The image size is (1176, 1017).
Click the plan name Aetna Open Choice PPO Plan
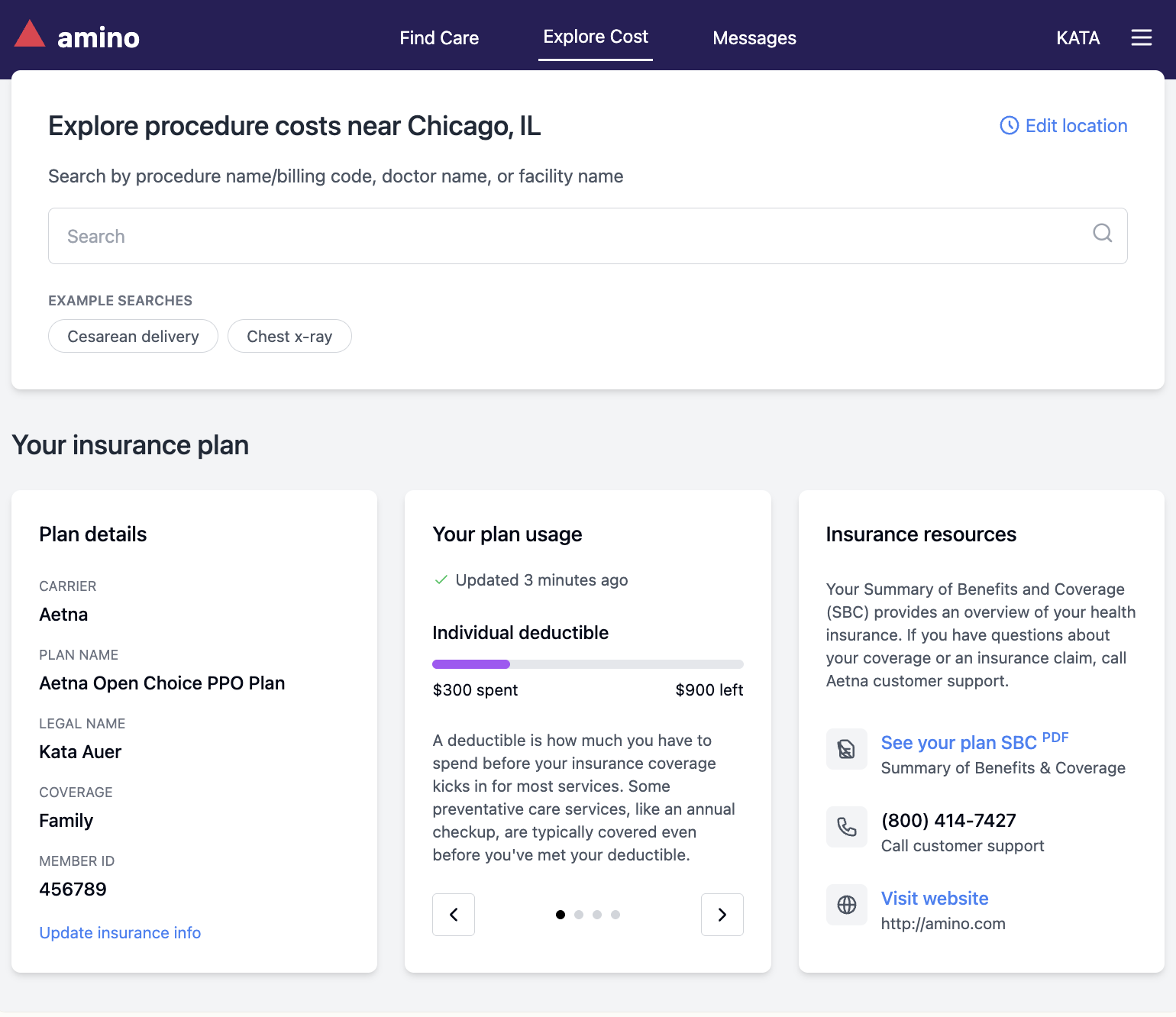(x=162, y=683)
